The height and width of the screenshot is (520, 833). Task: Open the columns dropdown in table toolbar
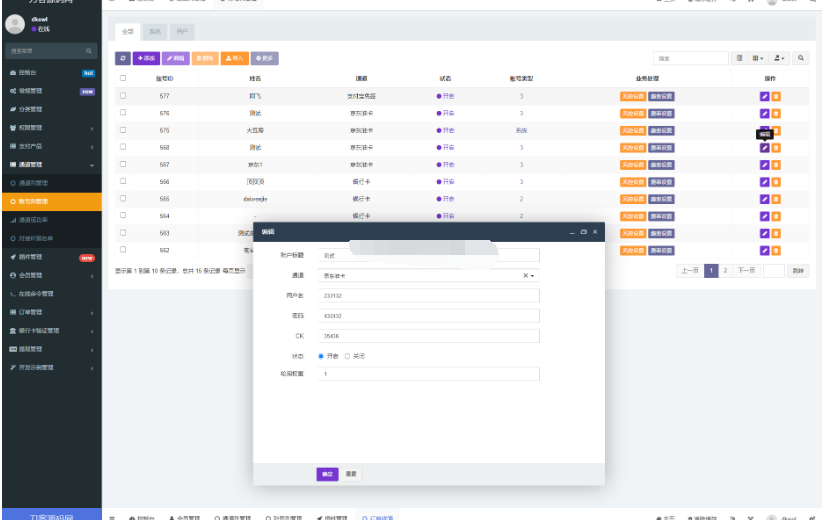[x=759, y=59]
